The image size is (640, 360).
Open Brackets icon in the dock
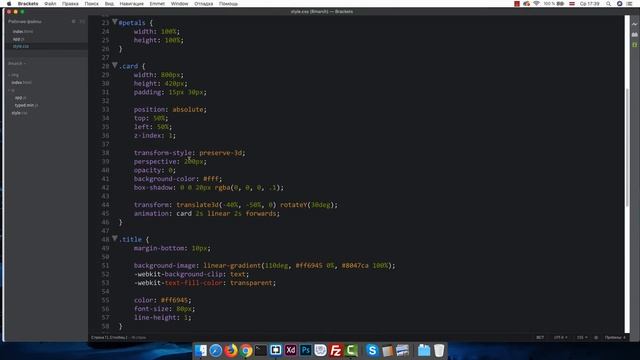[x=276, y=350]
